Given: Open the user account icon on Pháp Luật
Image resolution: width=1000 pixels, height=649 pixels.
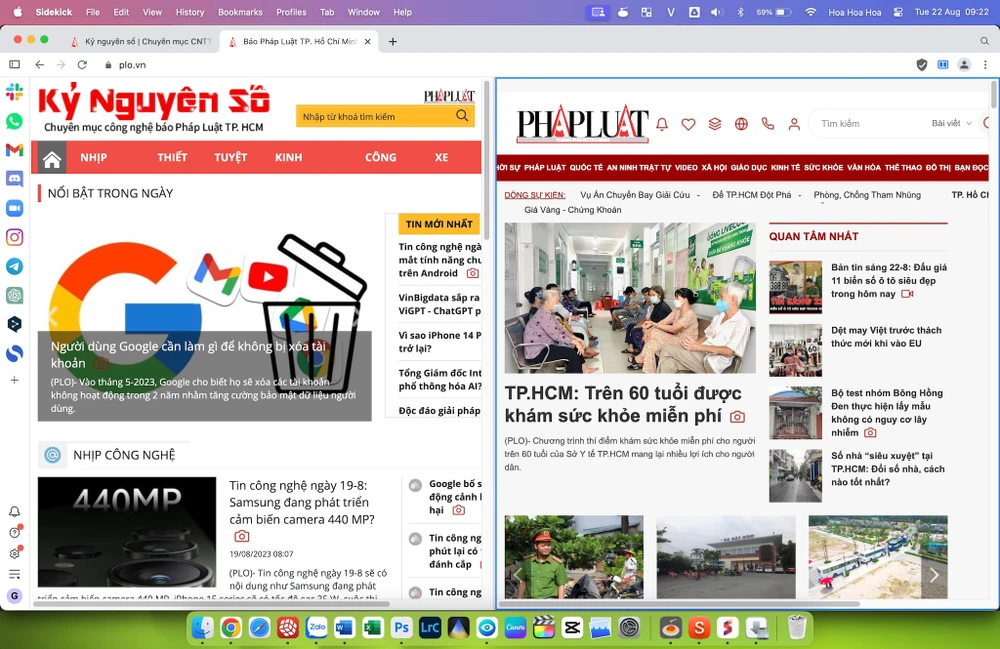Looking at the screenshot, I should coord(793,124).
